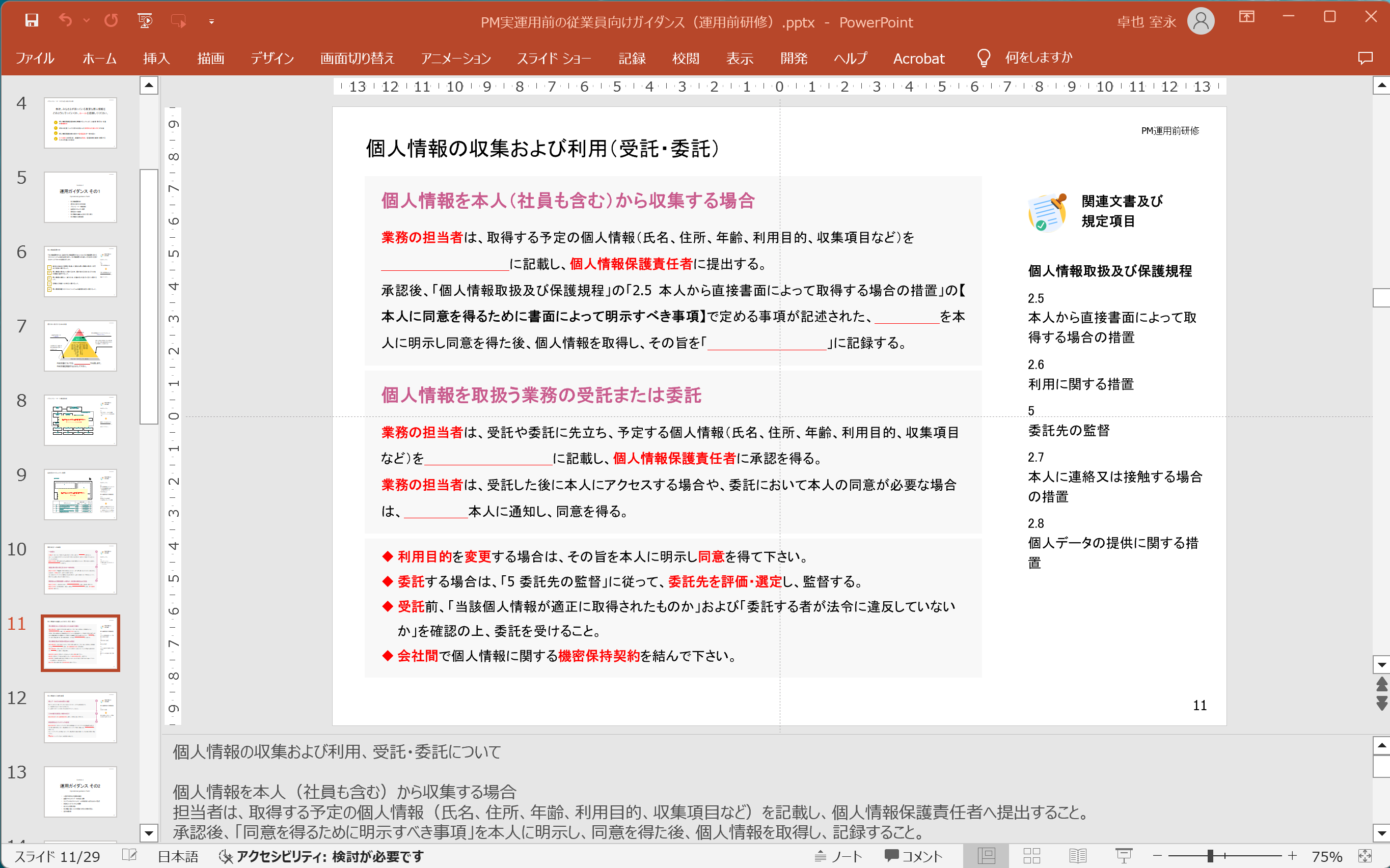Switch to Normal view icon
Screen dimensions: 1390x868
tap(986, 856)
